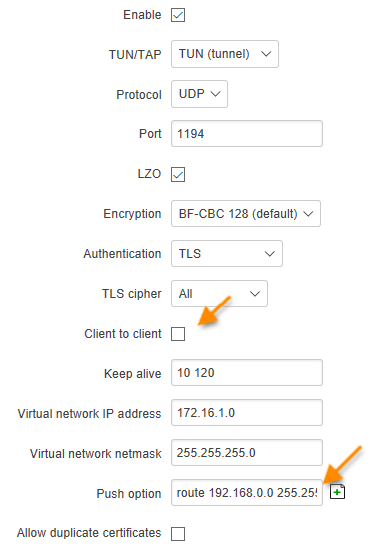Click the Encryption dropdown chevron arrow

[308, 214]
